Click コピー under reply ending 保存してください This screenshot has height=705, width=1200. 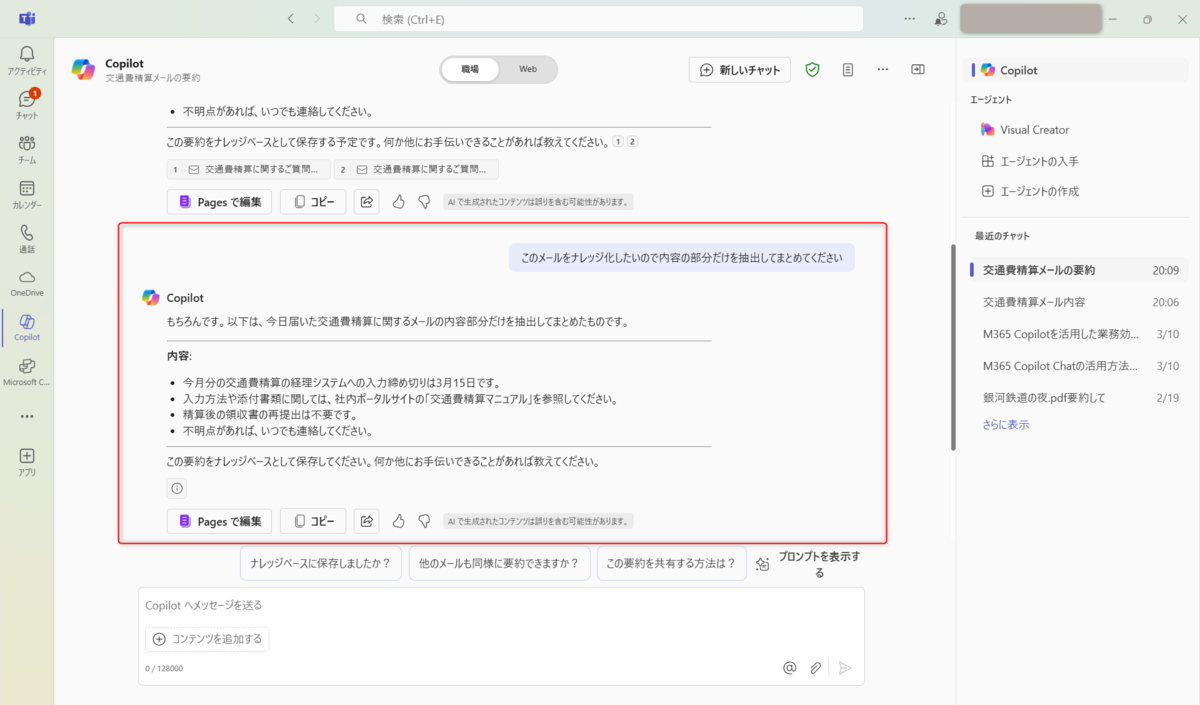(313, 521)
